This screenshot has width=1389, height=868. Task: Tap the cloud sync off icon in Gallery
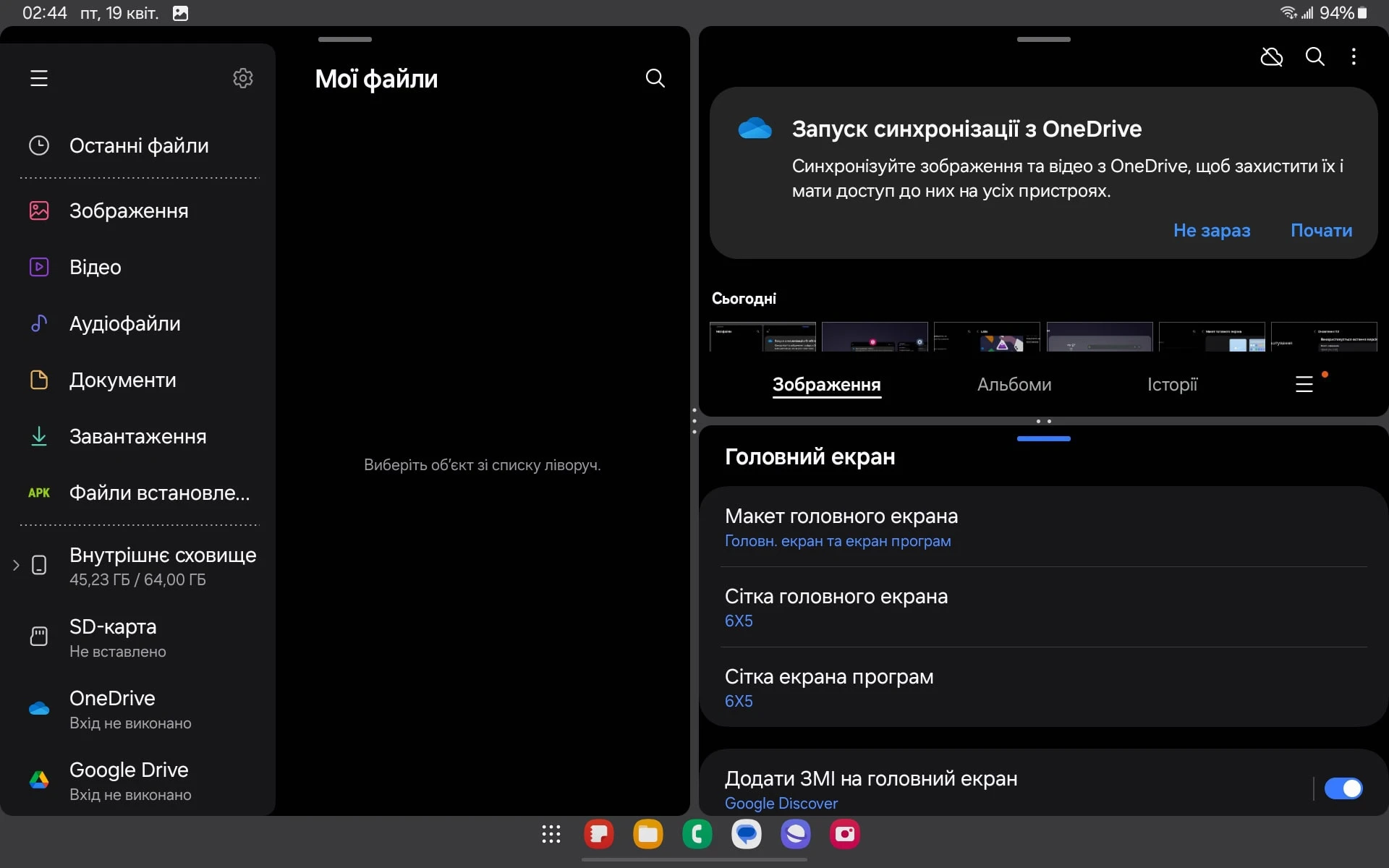point(1272,56)
